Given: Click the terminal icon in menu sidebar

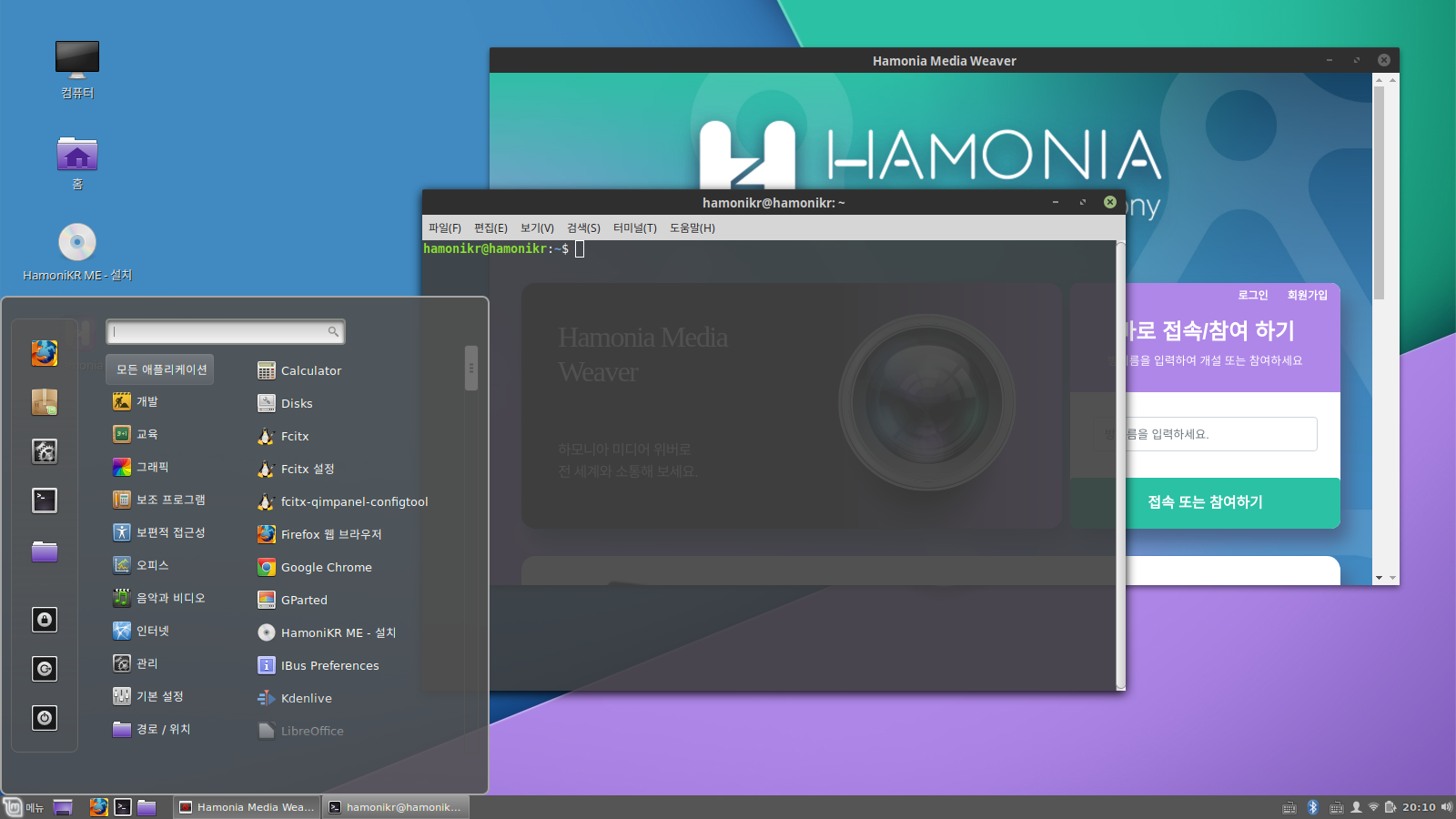Looking at the screenshot, I should point(45,500).
